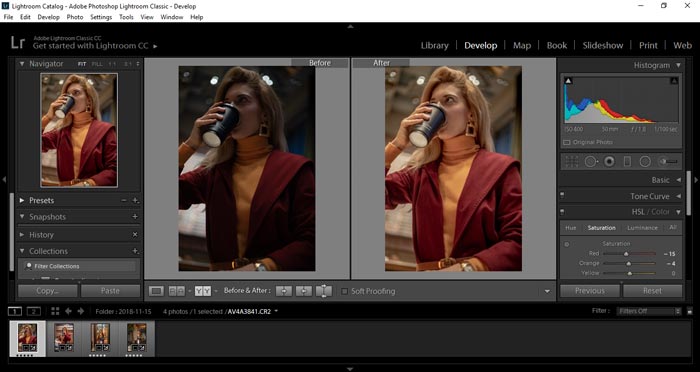Click the Previous button
This screenshot has width=700, height=372.
pos(590,291)
